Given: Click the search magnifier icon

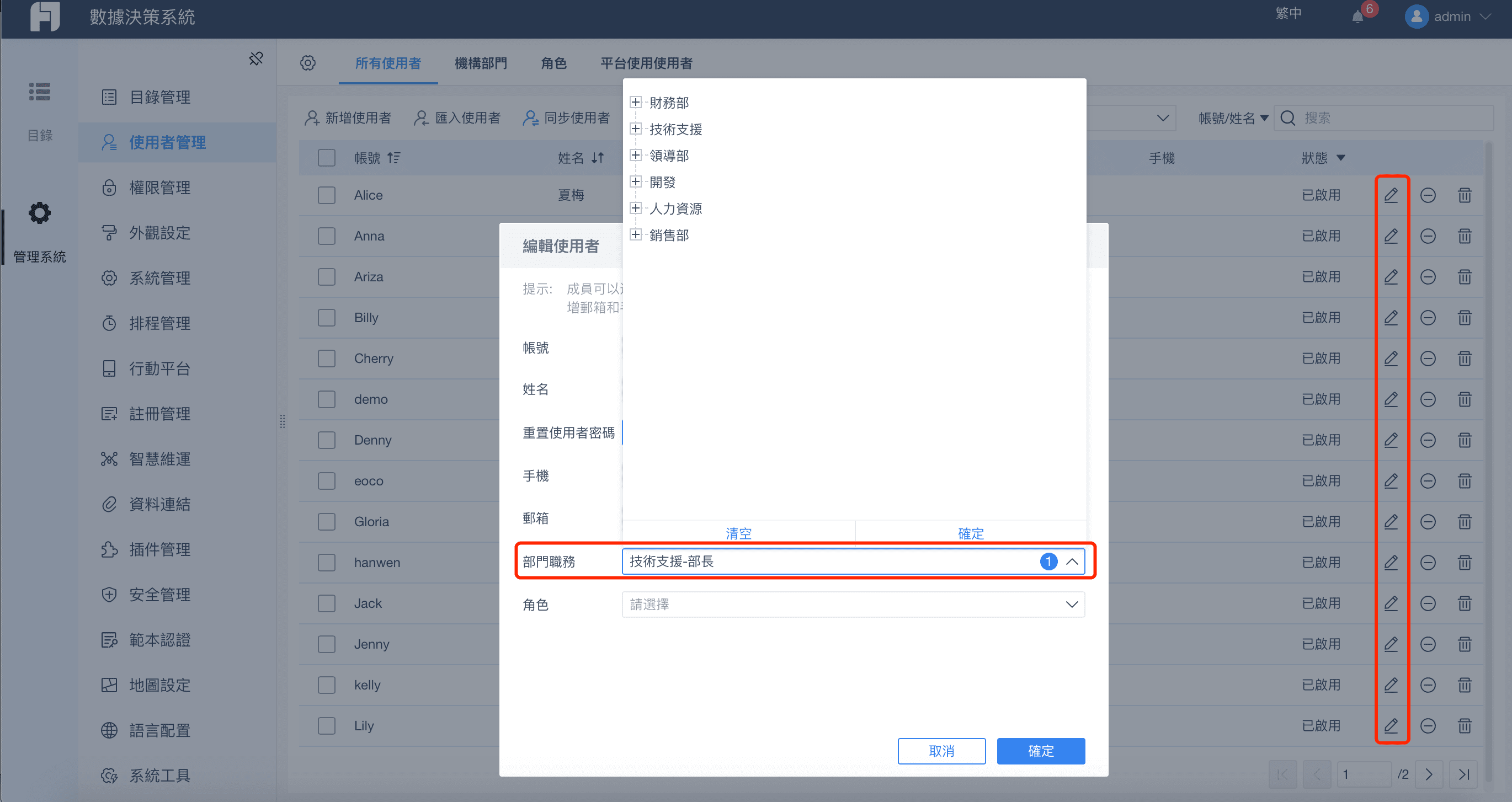Looking at the screenshot, I should click(1288, 118).
